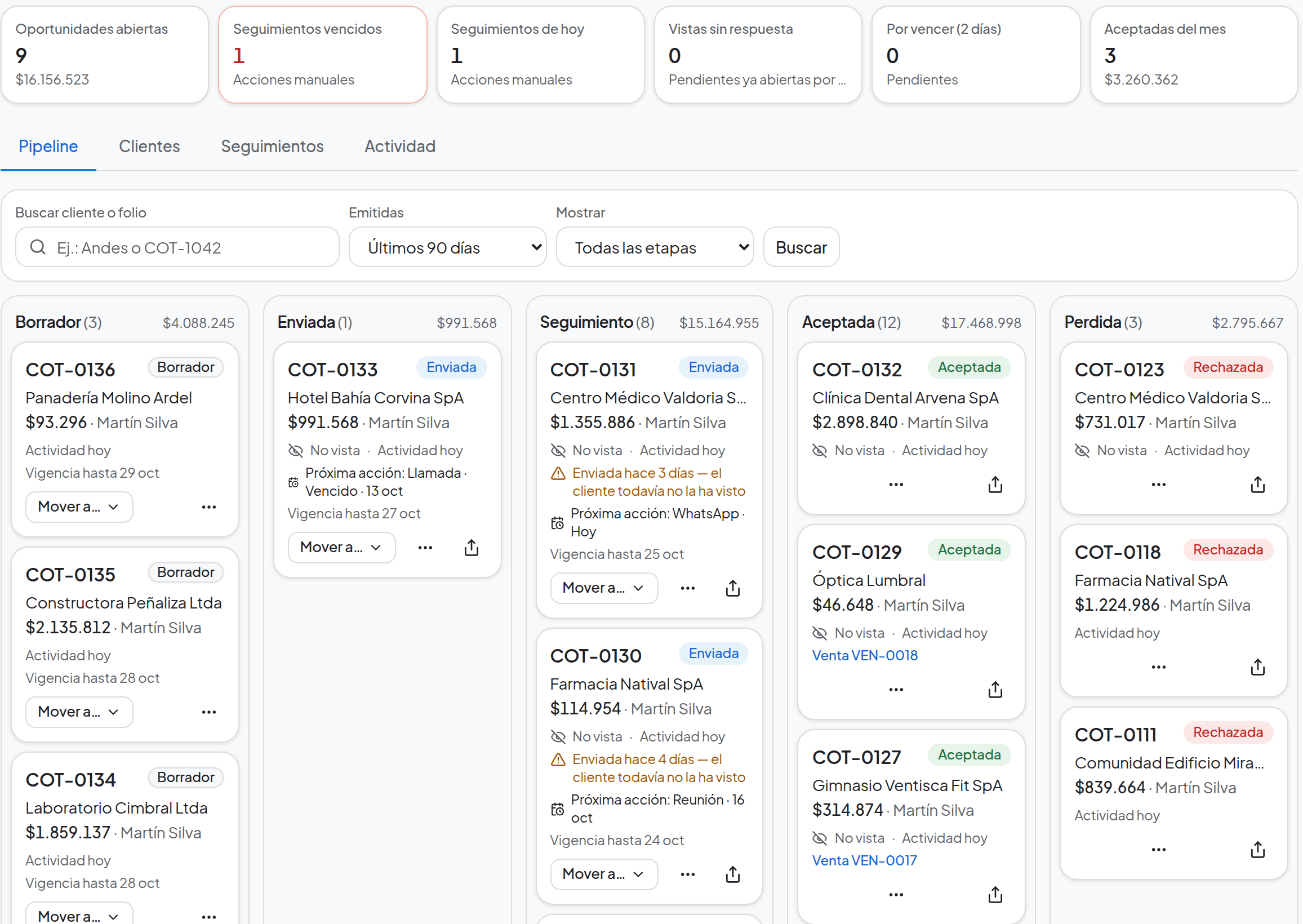Expand 'Mover a...' on COT-0130 card
This screenshot has width=1303, height=924.
click(604, 874)
